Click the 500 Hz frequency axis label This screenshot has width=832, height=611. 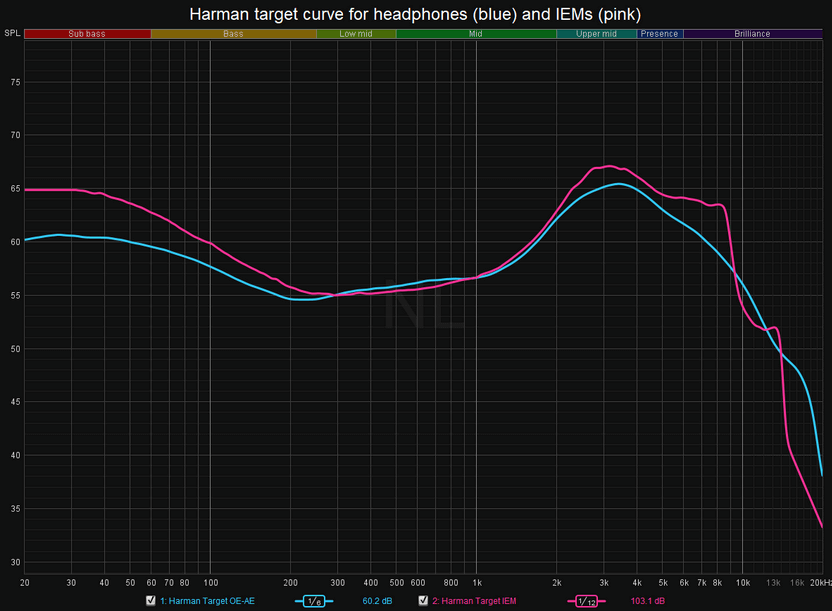(x=397, y=582)
